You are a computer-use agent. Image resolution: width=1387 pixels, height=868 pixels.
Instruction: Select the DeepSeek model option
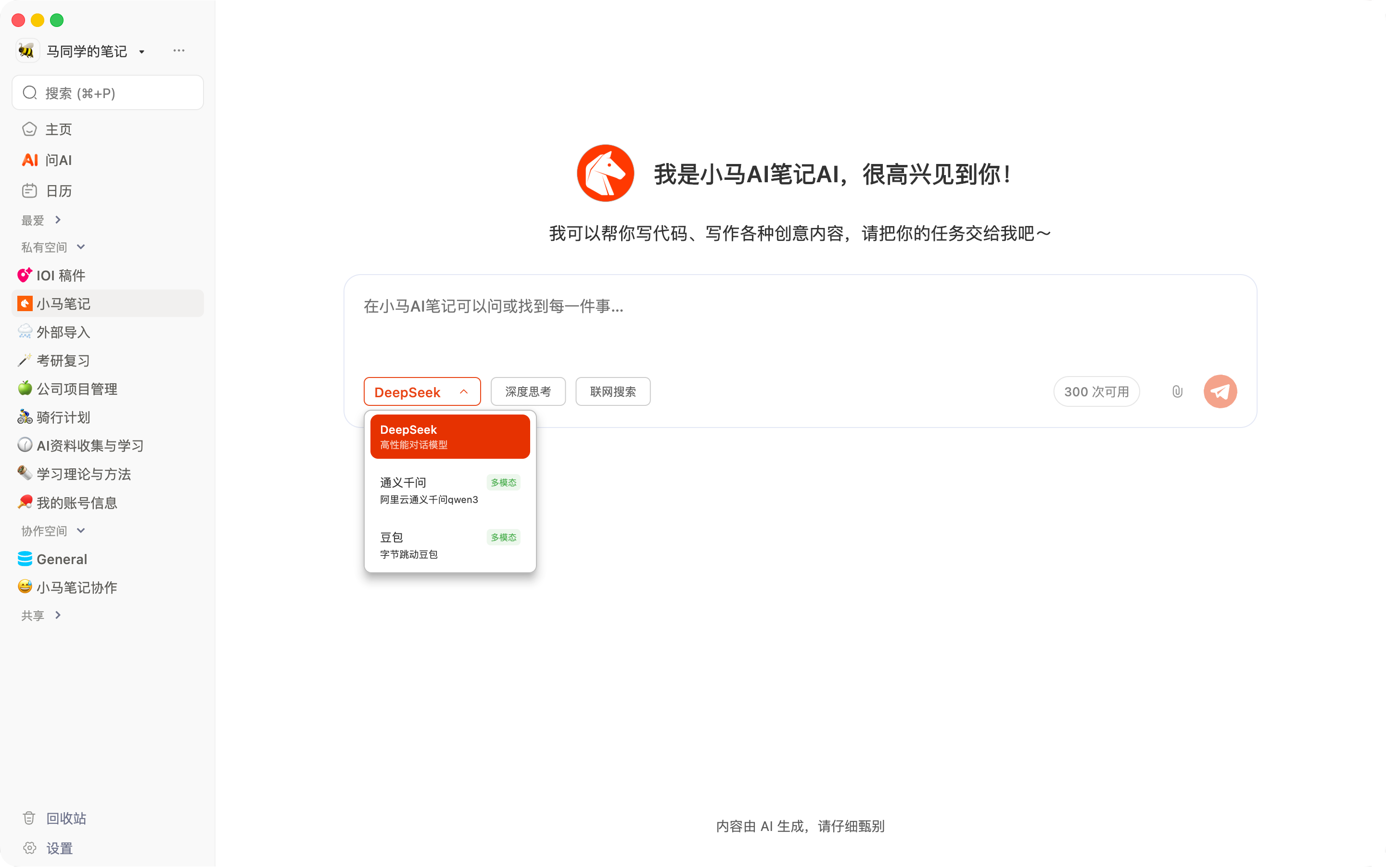pos(450,436)
